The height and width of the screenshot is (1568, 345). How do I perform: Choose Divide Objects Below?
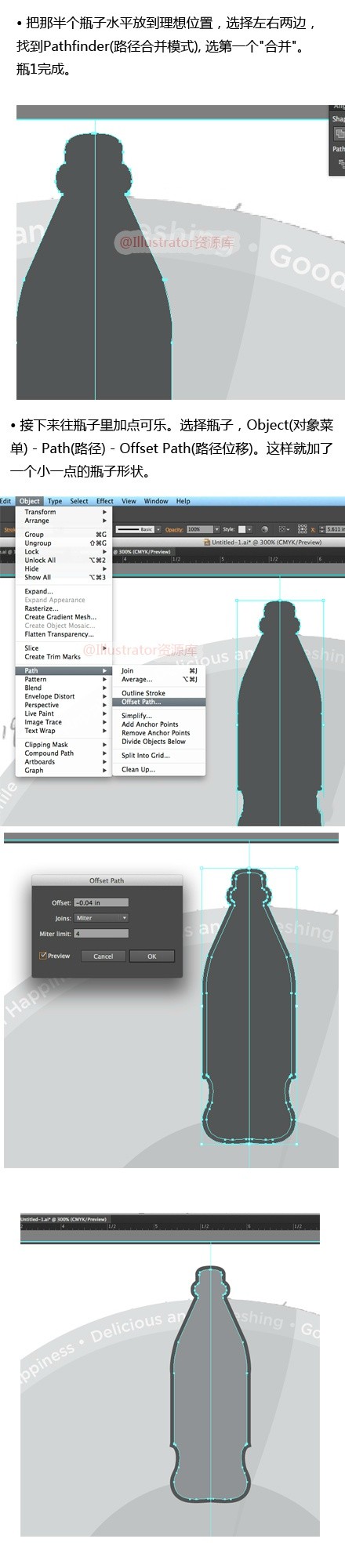pos(160,742)
